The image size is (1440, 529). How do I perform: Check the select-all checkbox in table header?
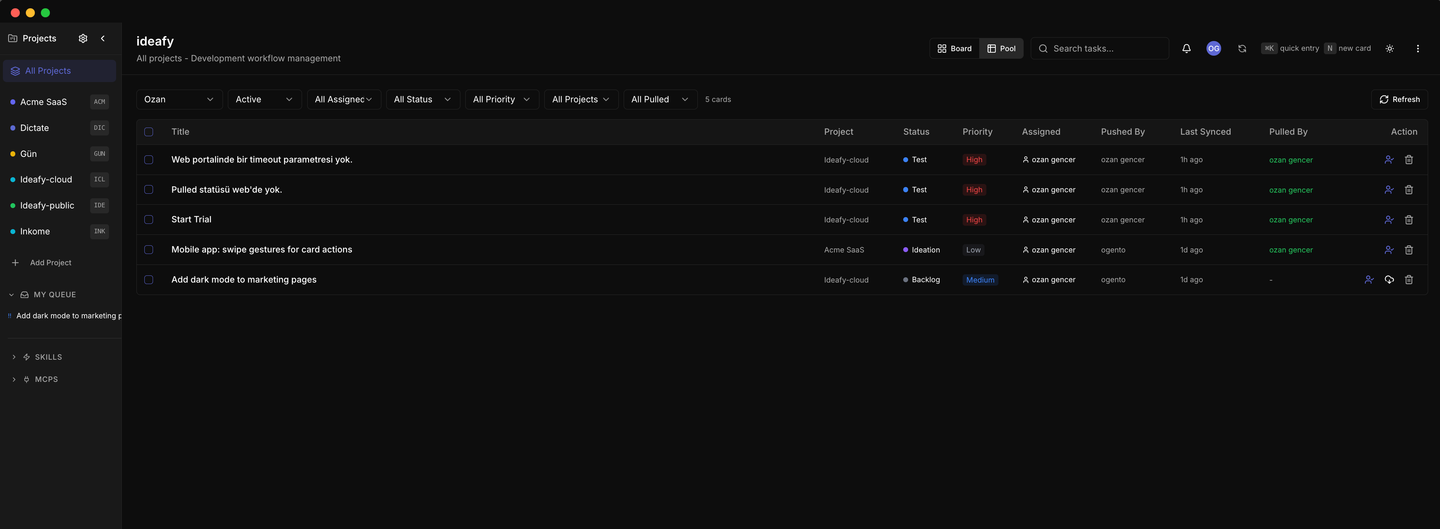(x=149, y=132)
